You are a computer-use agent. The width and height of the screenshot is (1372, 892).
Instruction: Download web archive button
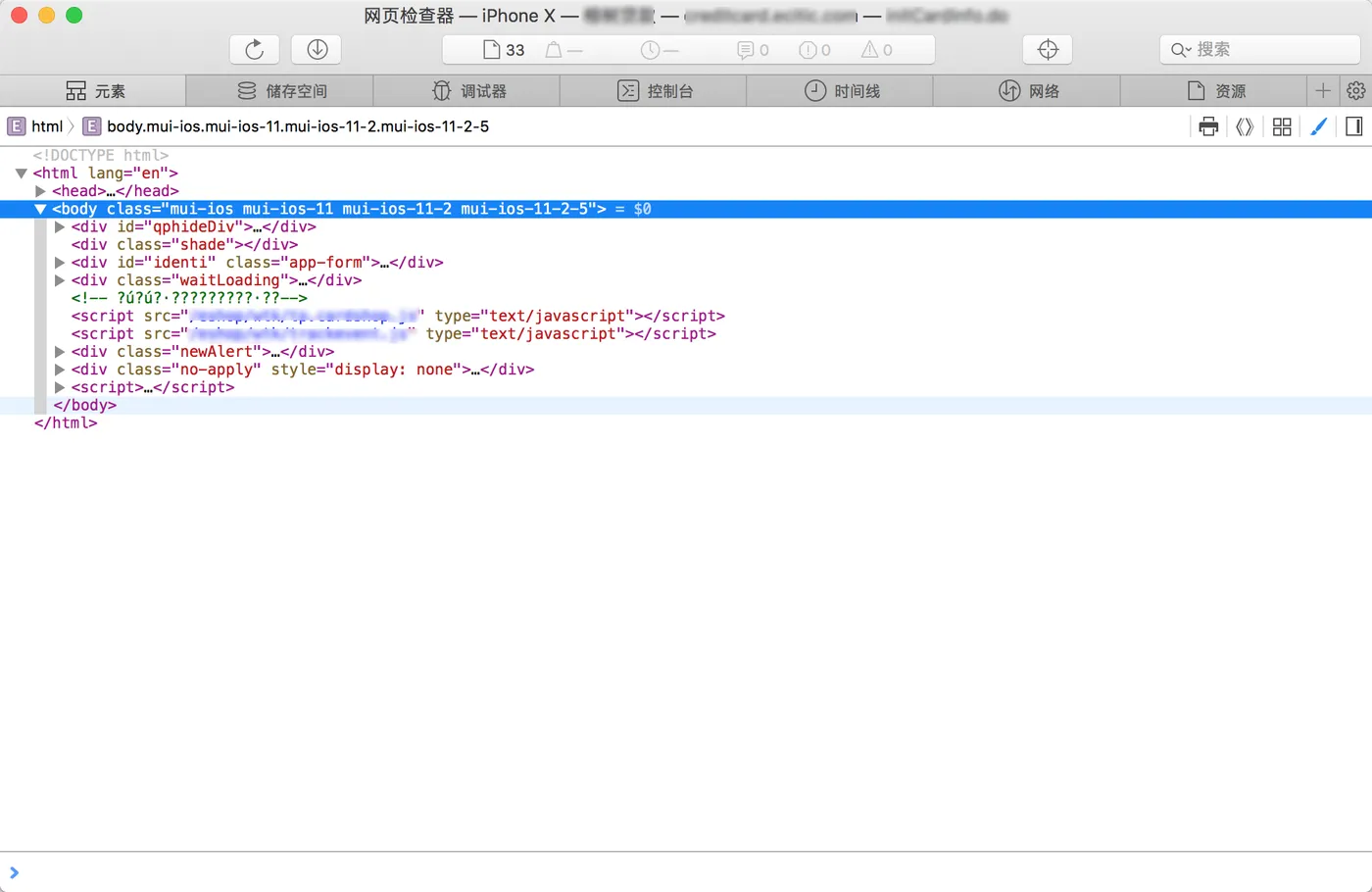tap(317, 49)
